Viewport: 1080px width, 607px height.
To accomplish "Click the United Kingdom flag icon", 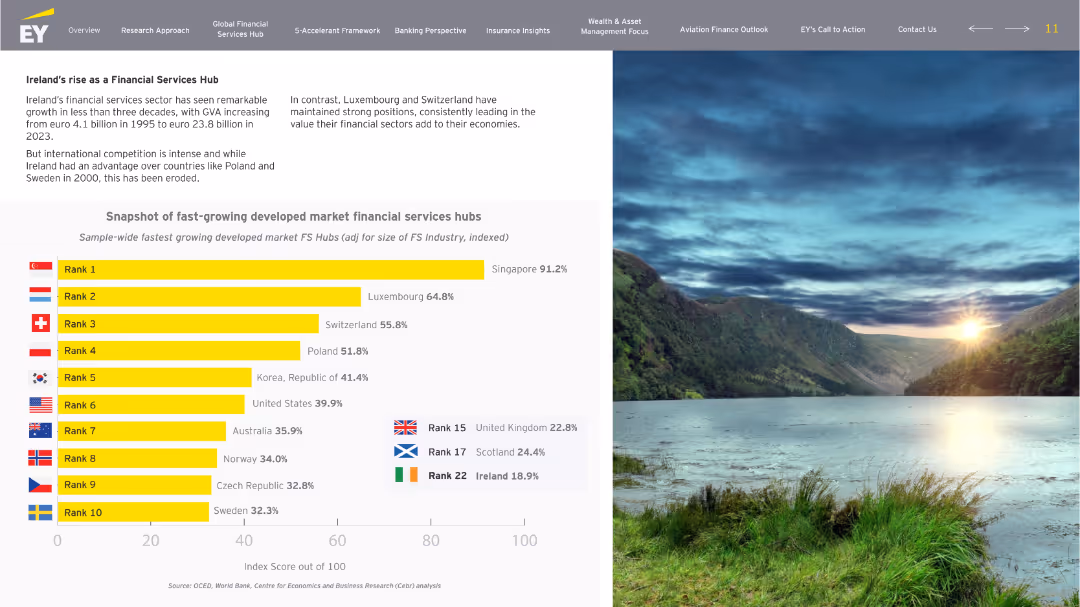I will point(405,427).
